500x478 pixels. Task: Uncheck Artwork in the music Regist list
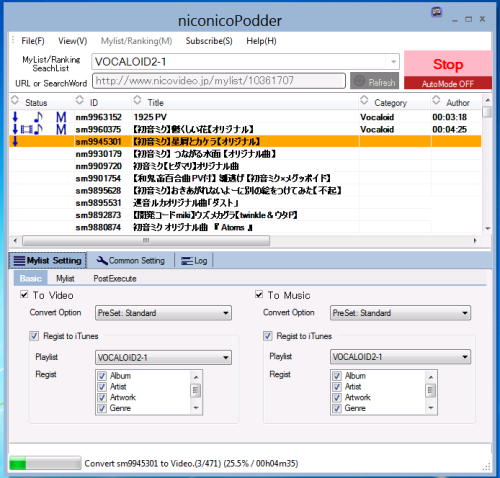click(337, 397)
